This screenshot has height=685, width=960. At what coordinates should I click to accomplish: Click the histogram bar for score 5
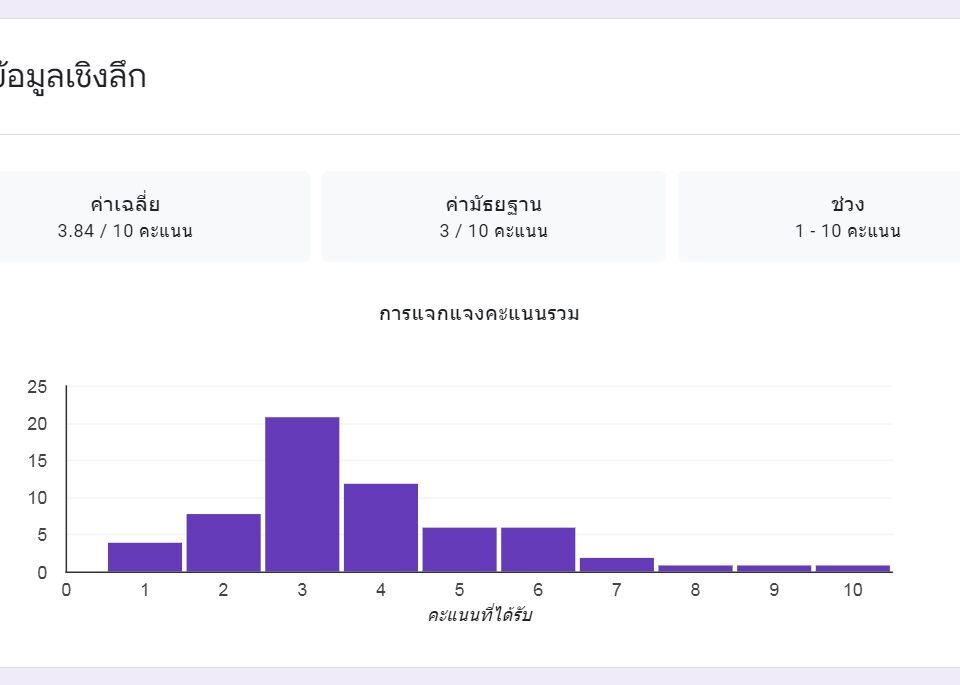(x=460, y=550)
